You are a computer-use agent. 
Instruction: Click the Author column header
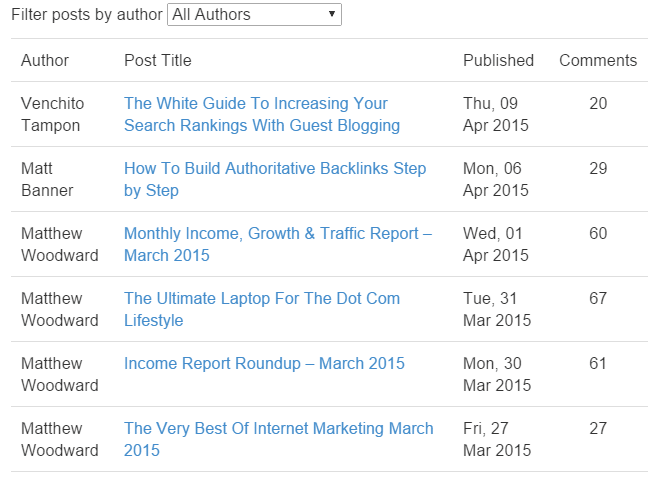click(45, 60)
